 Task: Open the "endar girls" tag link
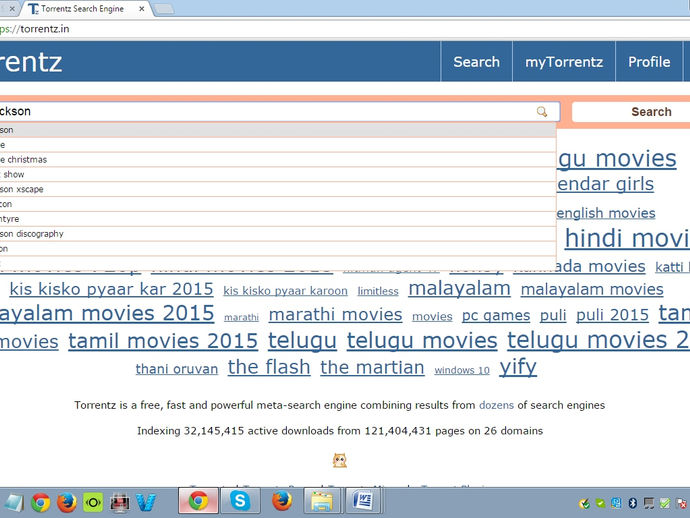(605, 184)
